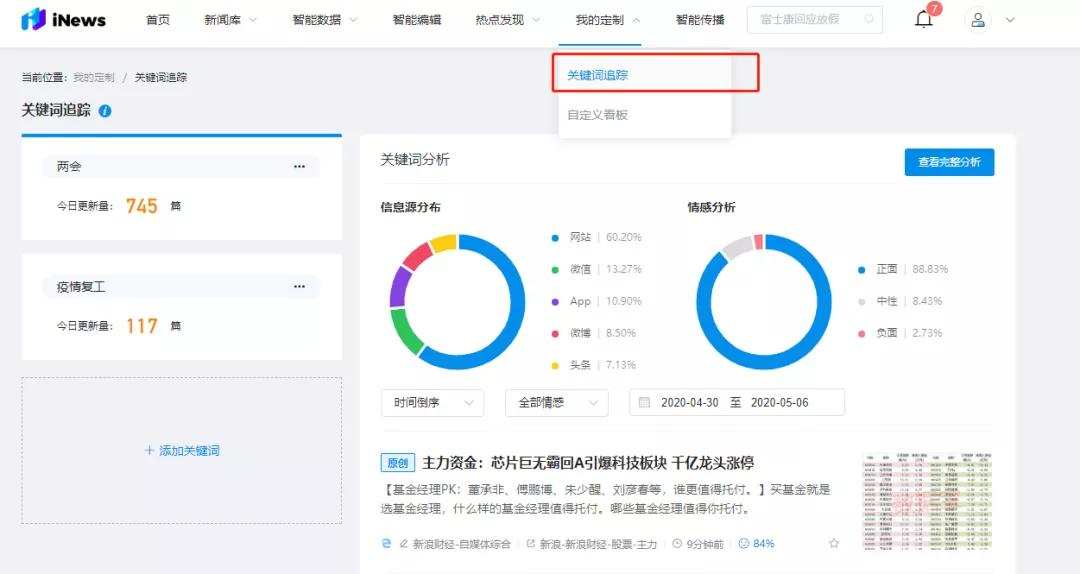Click the iNews logo
The width and height of the screenshot is (1080, 574).
point(63,19)
